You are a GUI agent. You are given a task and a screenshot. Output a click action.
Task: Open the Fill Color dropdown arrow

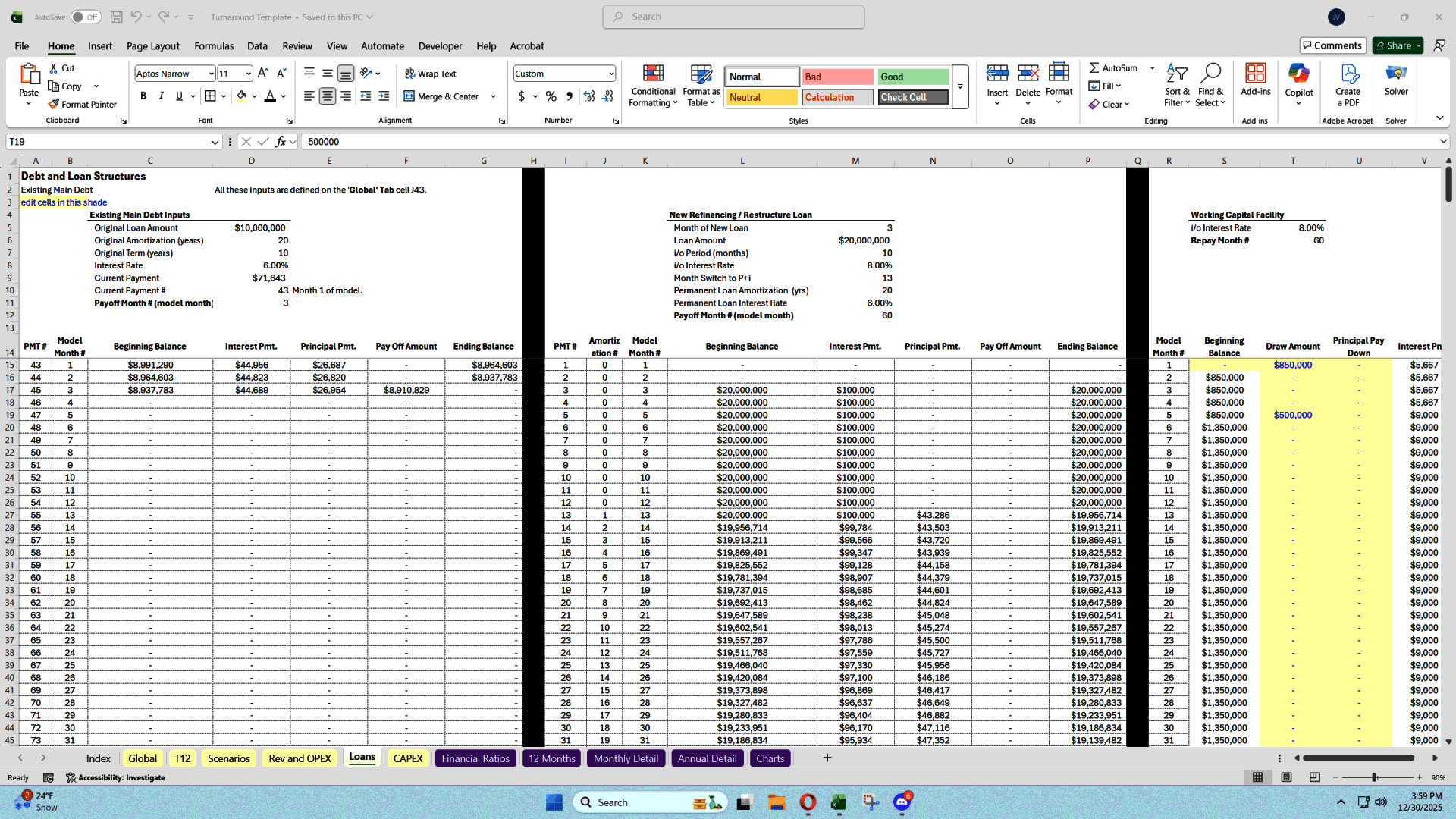(253, 97)
